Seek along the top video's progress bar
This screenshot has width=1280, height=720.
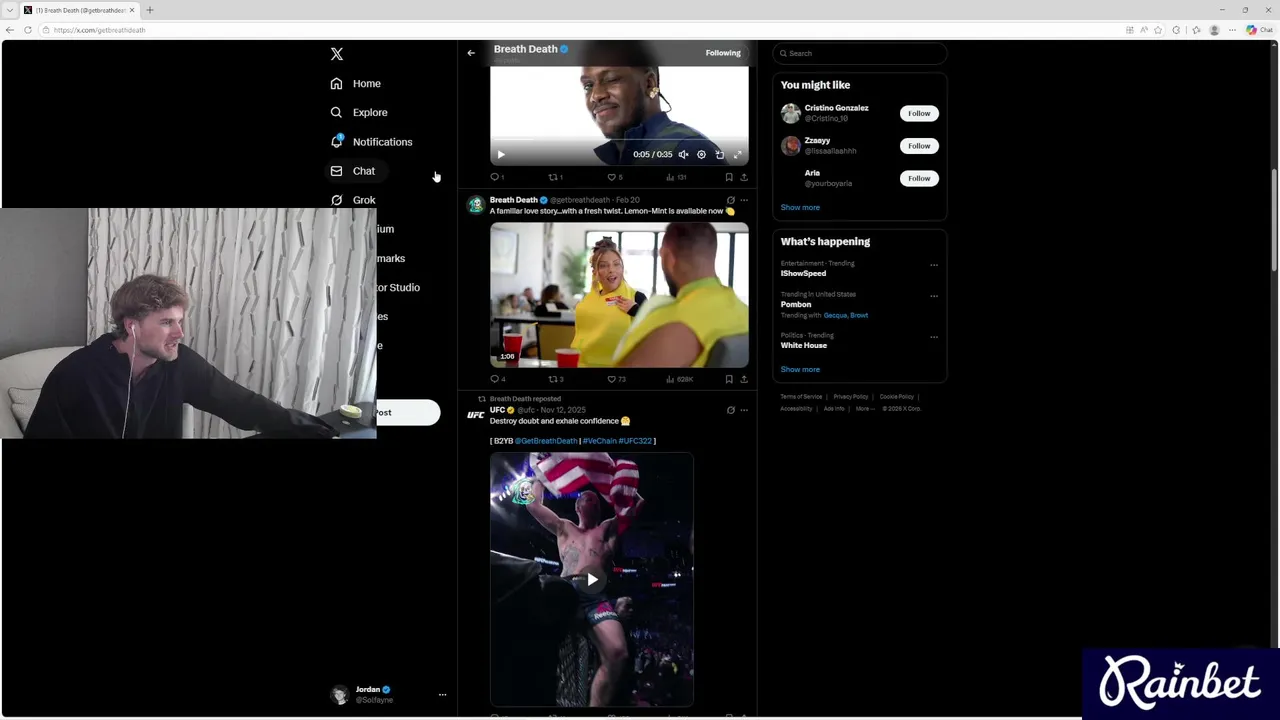pyautogui.click(x=619, y=140)
